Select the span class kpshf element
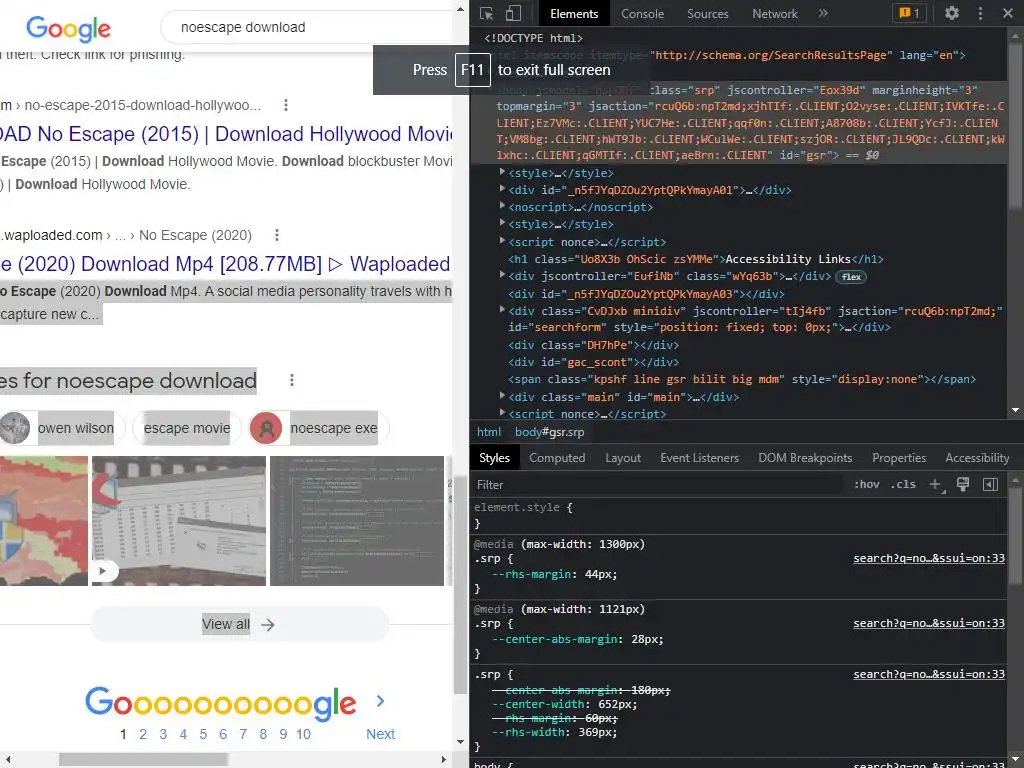 [742, 379]
